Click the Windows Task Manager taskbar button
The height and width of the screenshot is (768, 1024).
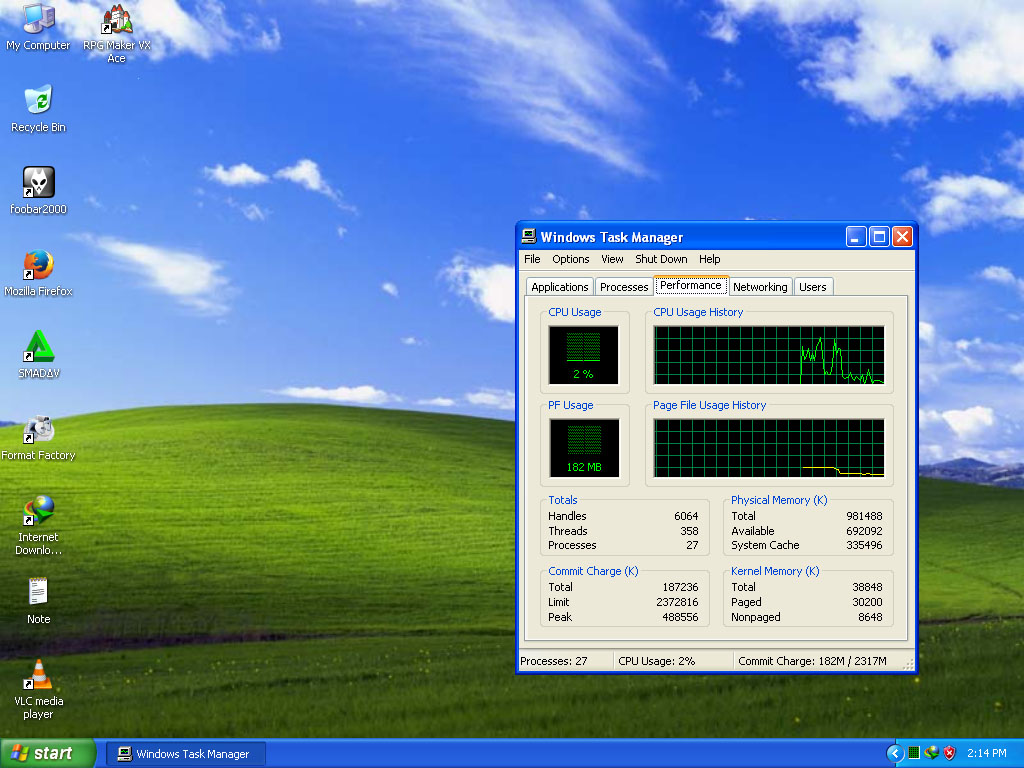186,754
